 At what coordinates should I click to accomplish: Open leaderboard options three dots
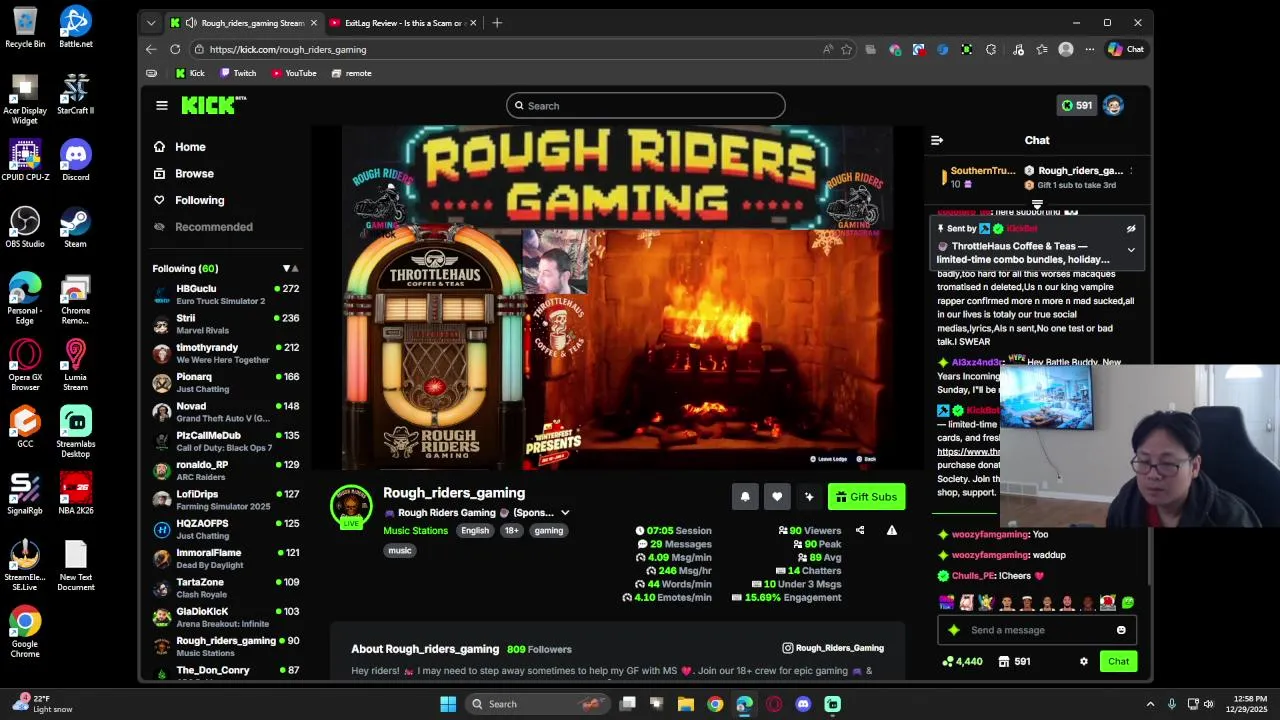[1131, 171]
